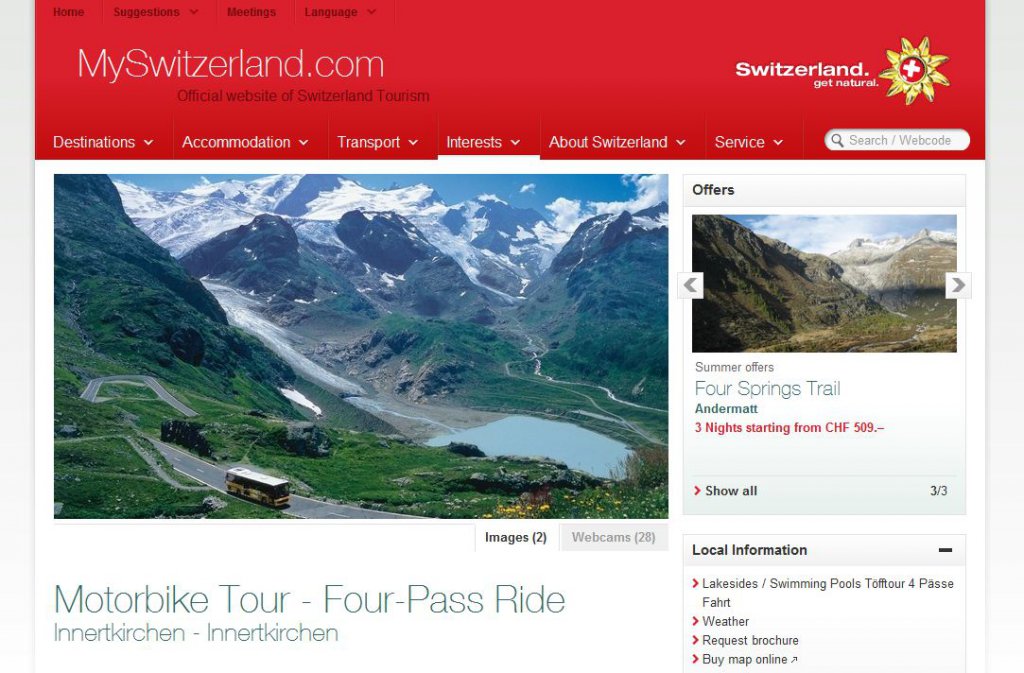The image size is (1024, 673).
Task: Click the Switzerland edelweiss flower logo
Action: (914, 70)
